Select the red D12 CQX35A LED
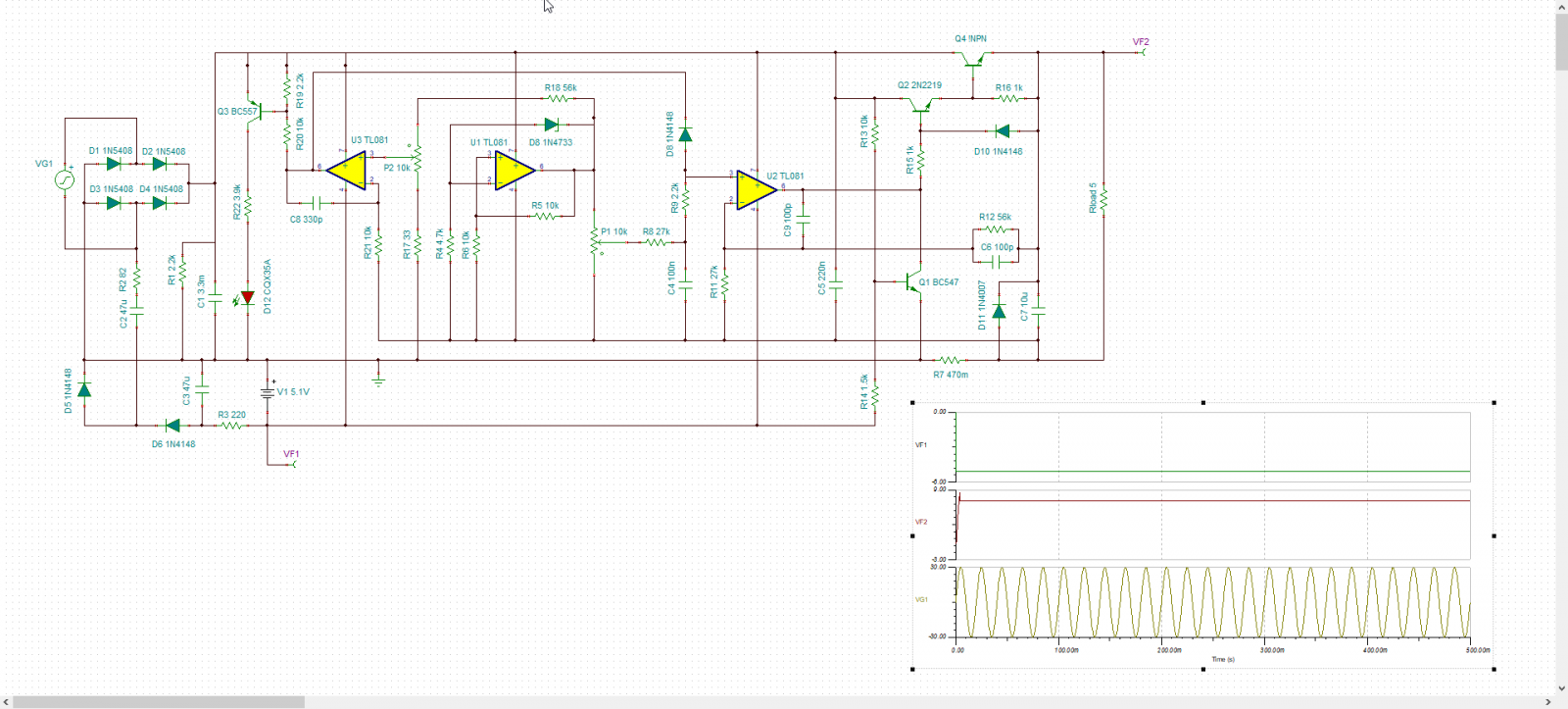Viewport: 1568px width, 709px height. click(248, 297)
